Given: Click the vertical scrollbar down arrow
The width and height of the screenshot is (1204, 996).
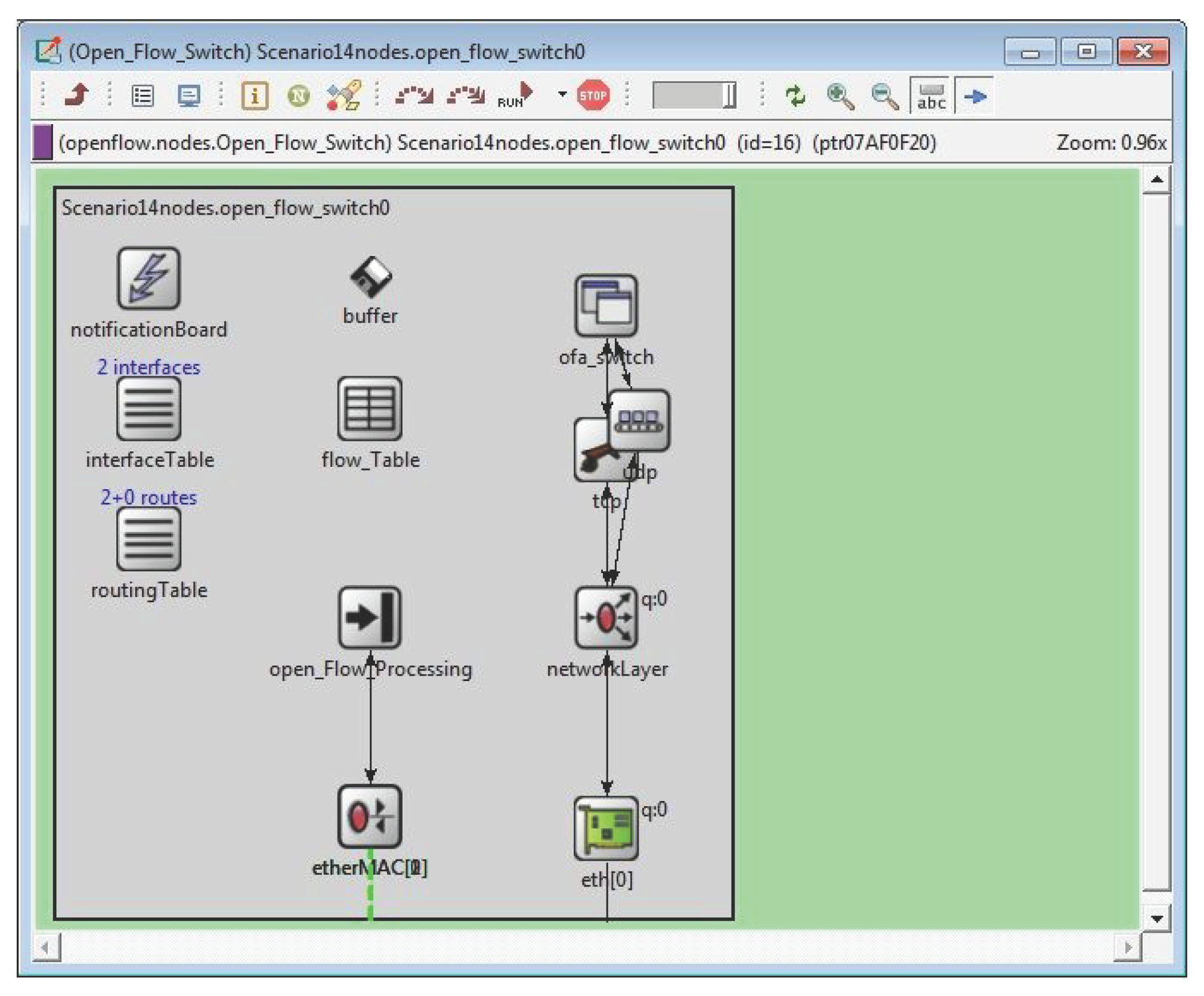Looking at the screenshot, I should pyautogui.click(x=1156, y=918).
